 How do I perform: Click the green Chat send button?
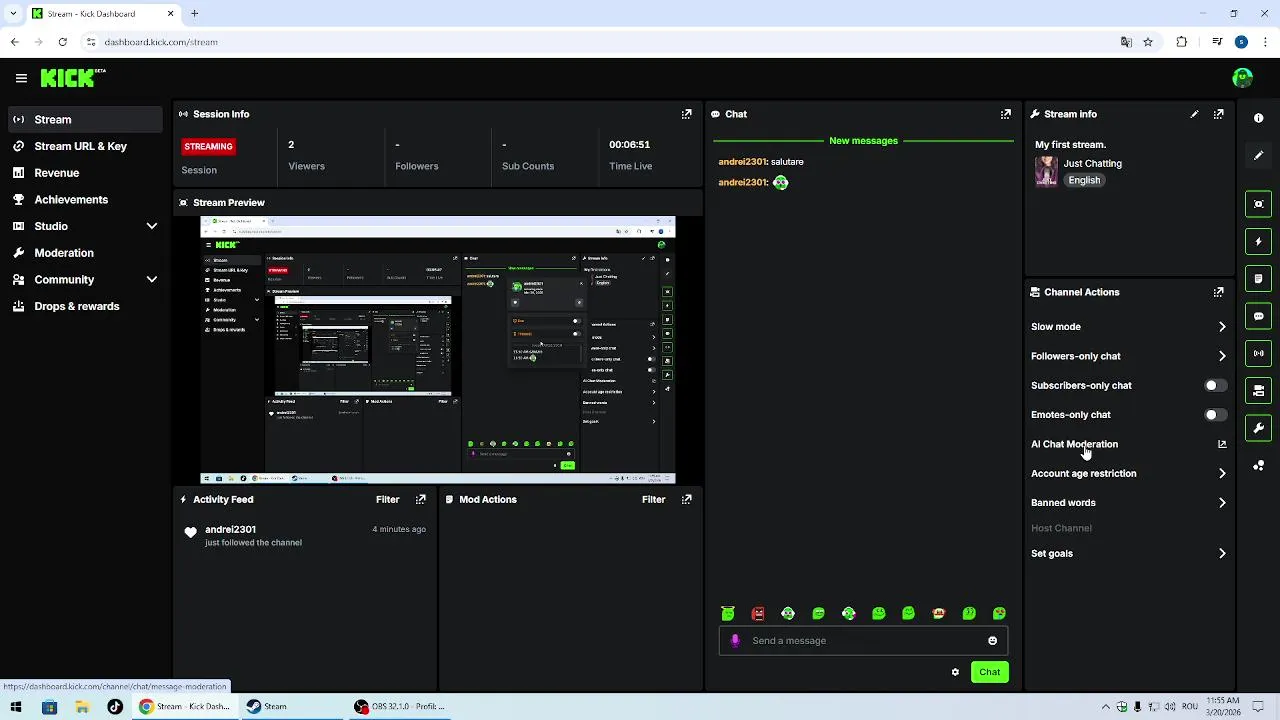pyautogui.click(x=989, y=672)
